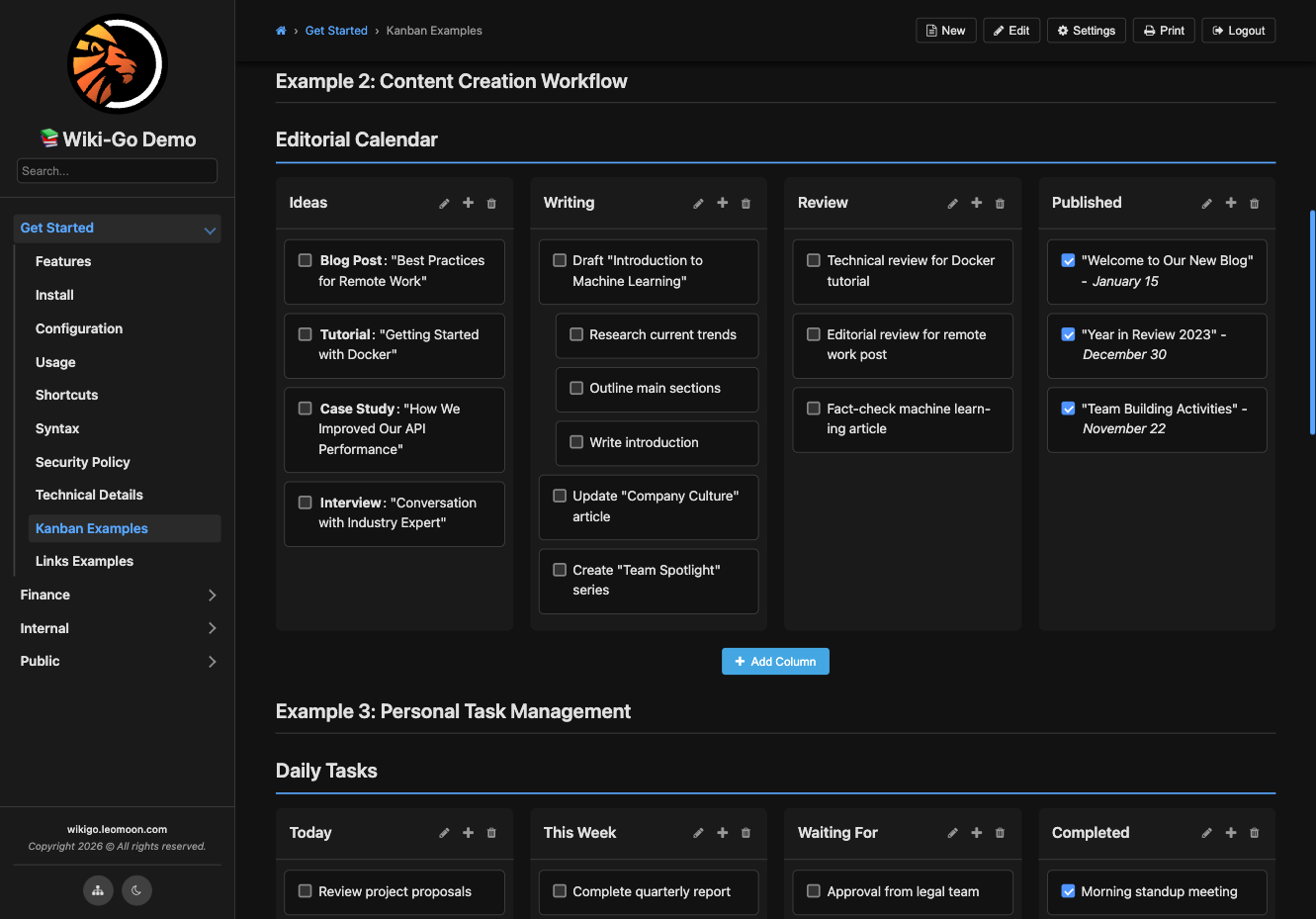Click the Wiki-Go lion logo
The height and width of the screenshot is (919, 1316).
click(x=118, y=64)
